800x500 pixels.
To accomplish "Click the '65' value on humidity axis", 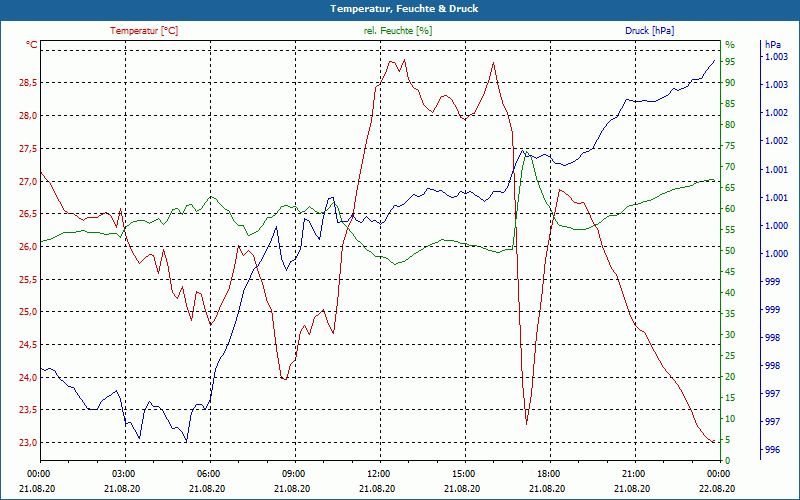I will click(730, 188).
